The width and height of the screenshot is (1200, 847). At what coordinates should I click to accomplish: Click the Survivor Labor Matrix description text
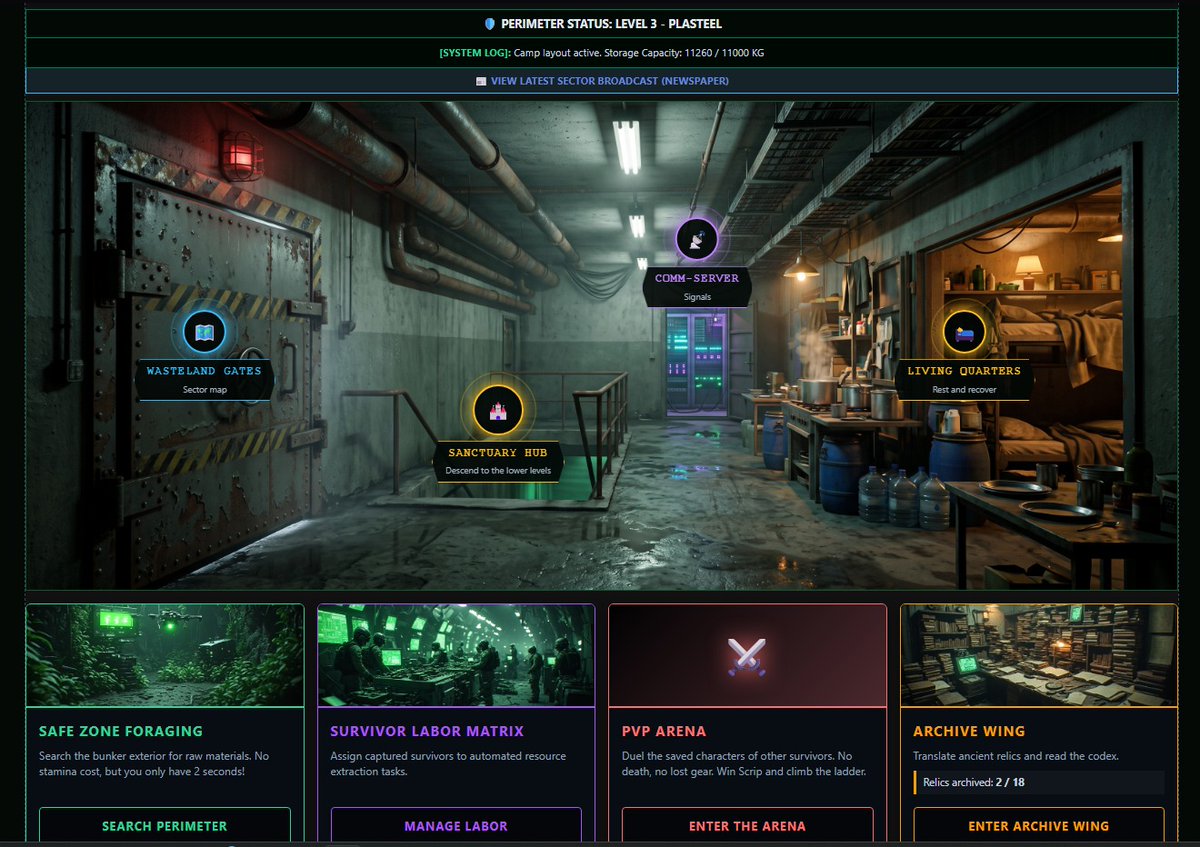(x=448, y=764)
